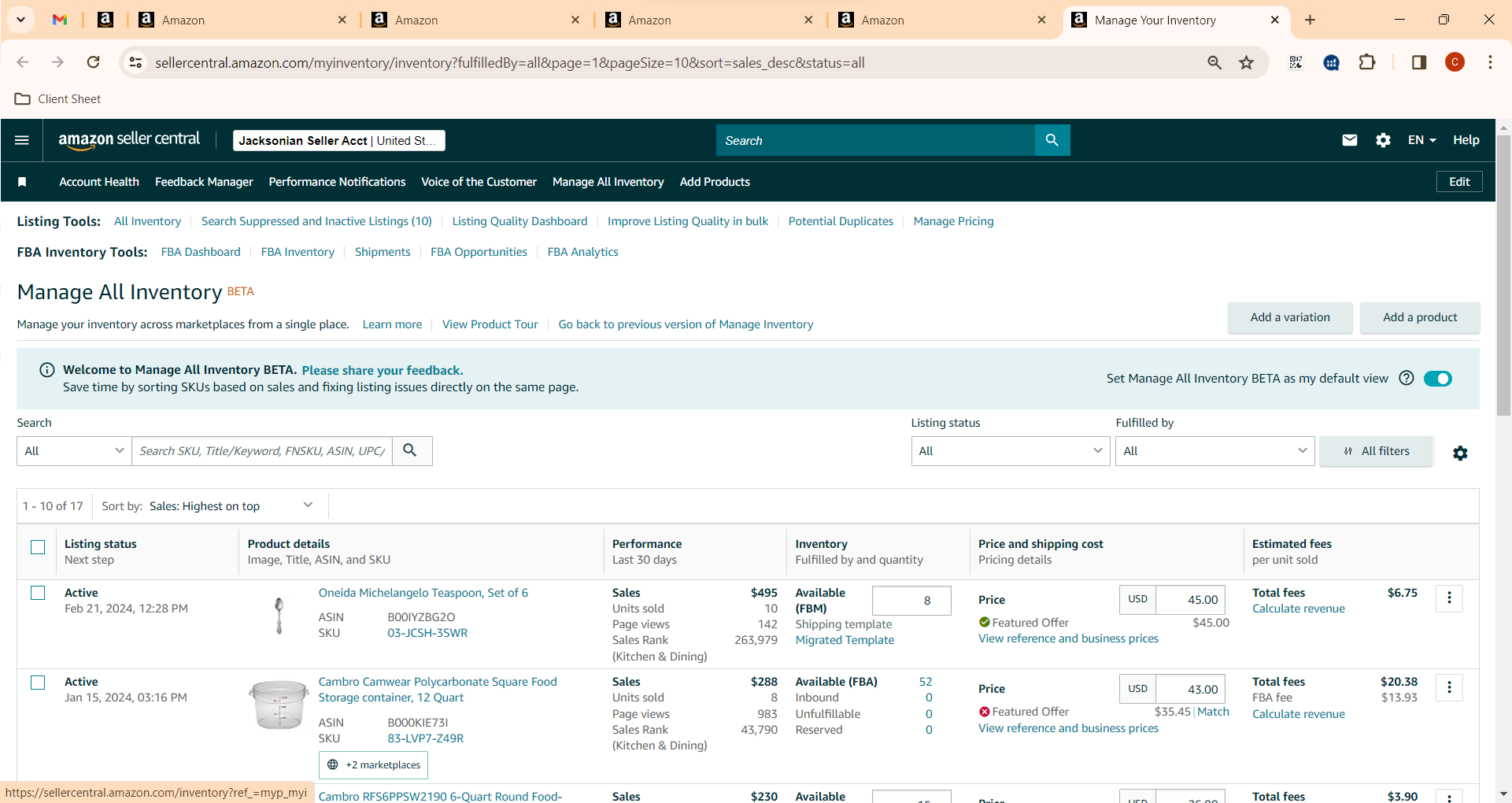
Task: Reload the page with the refresh icon
Action: coord(93,62)
